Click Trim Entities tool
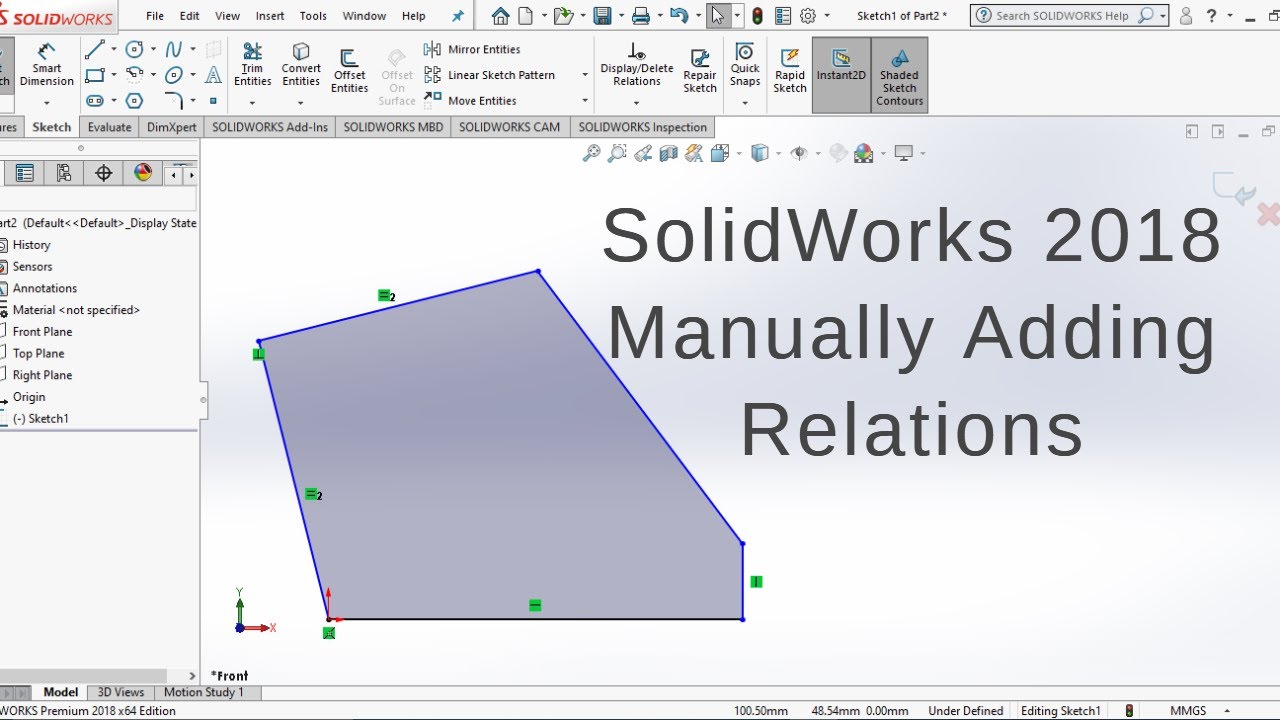This screenshot has width=1280, height=720. coord(252,65)
